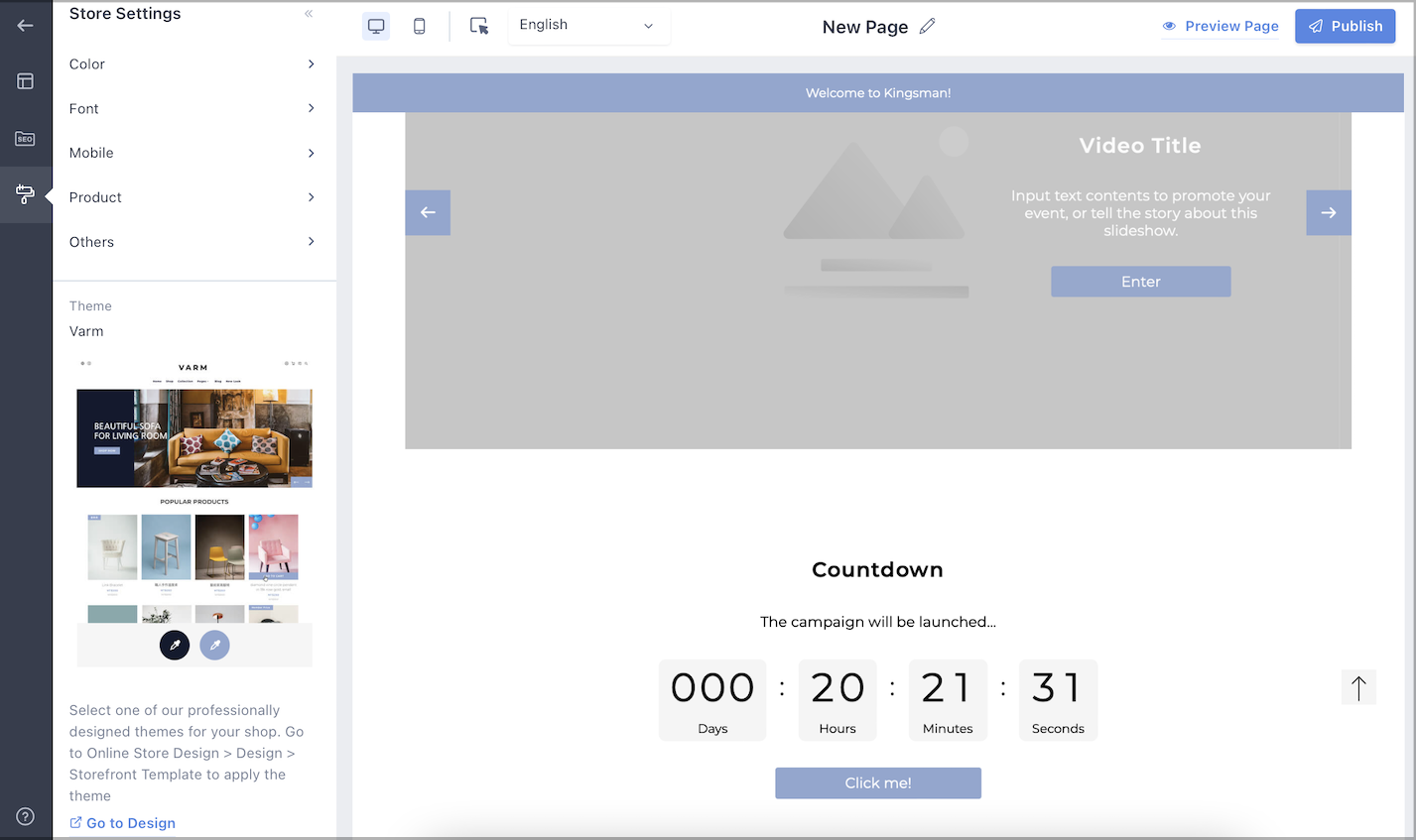Edit the page name with pencil icon
The image size is (1416, 840).
[x=927, y=25]
